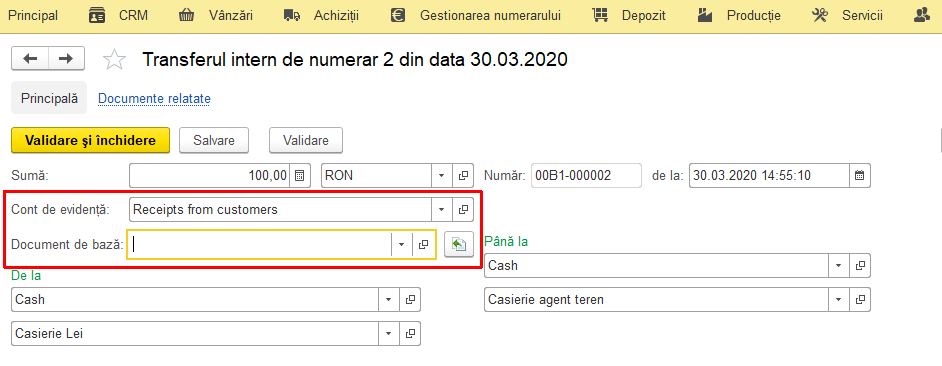The image size is (942, 366).
Task: Click the Receipts from customers field
Action: click(x=281, y=210)
